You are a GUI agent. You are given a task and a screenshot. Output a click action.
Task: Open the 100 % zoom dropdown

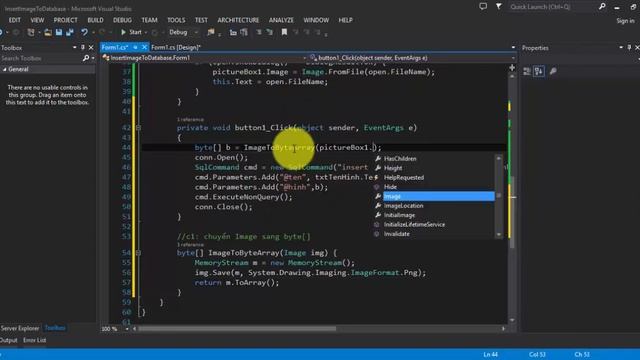point(127,329)
